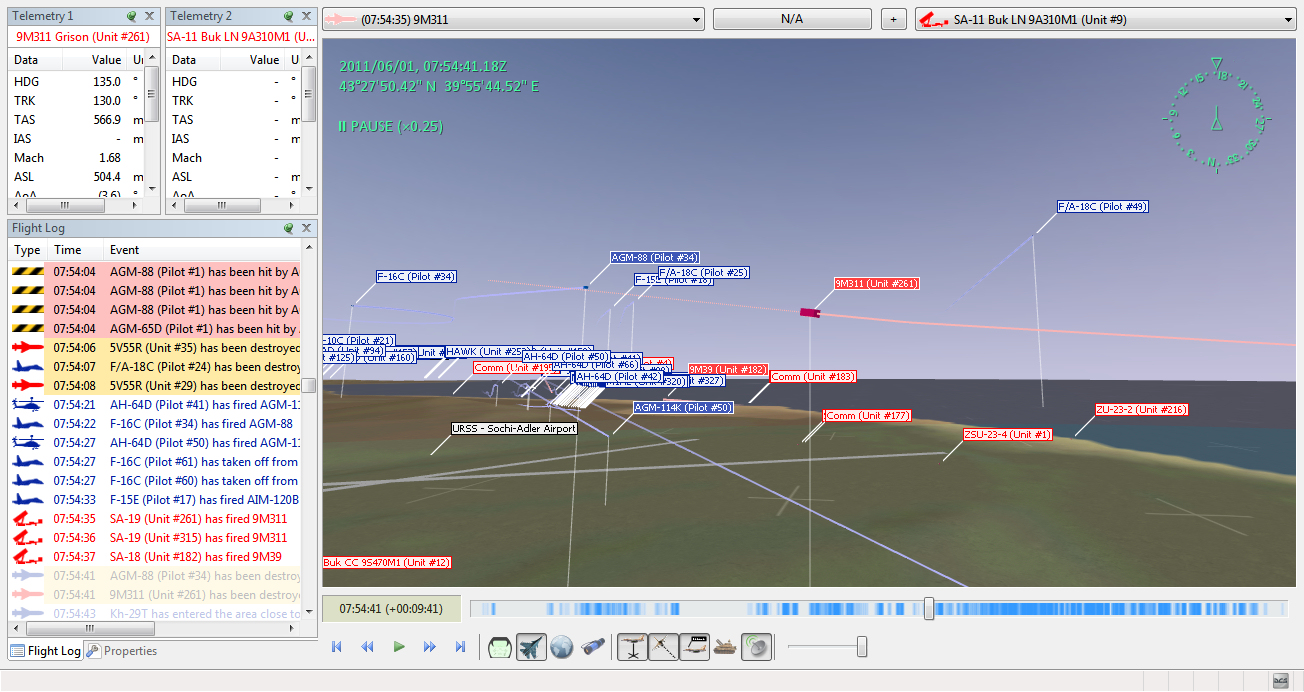Click the URSS - Sochi-Adler Airport label
The height and width of the screenshot is (692, 1304).
point(514,429)
